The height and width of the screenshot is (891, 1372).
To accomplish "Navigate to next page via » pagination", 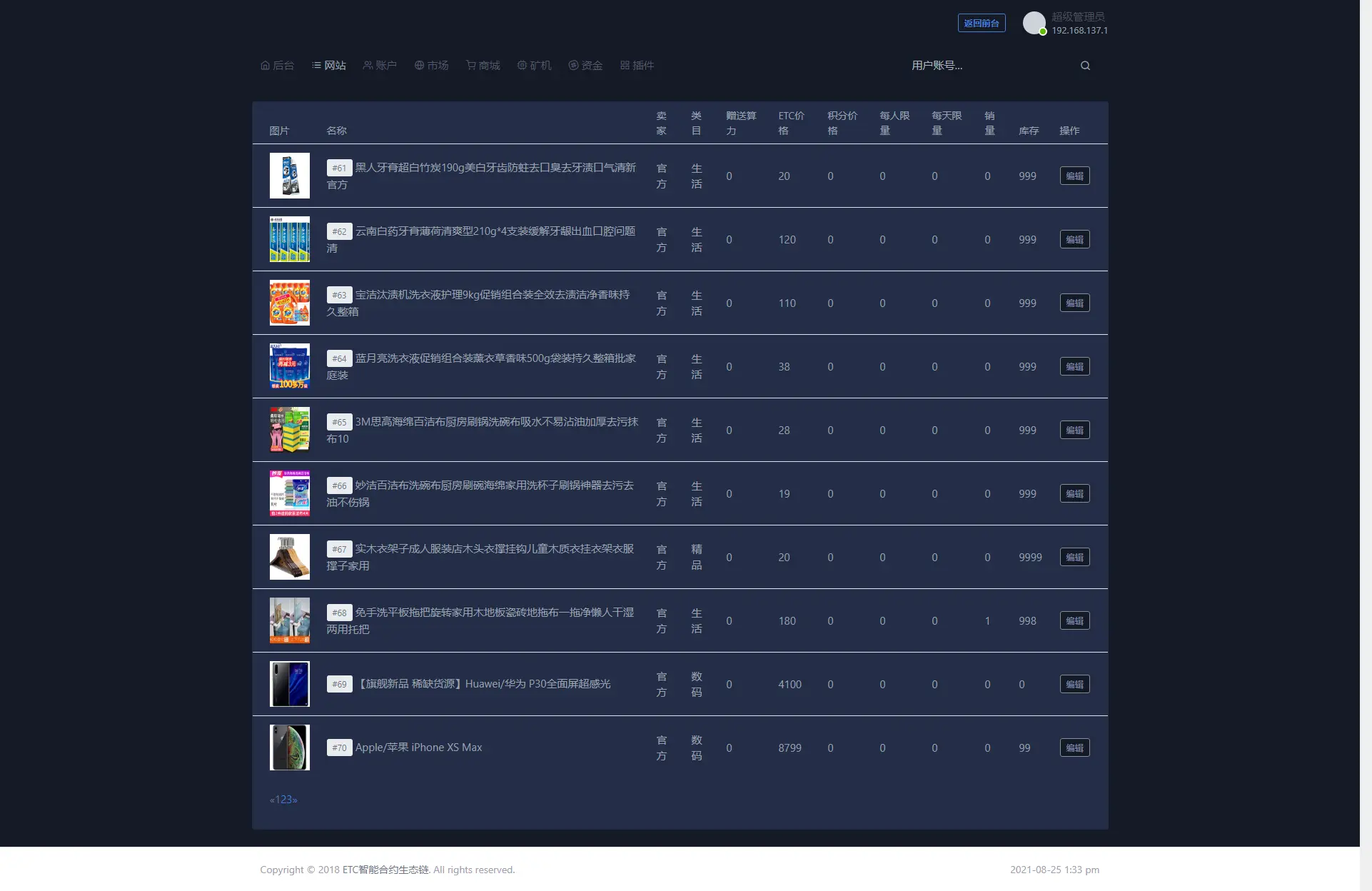I will point(295,800).
